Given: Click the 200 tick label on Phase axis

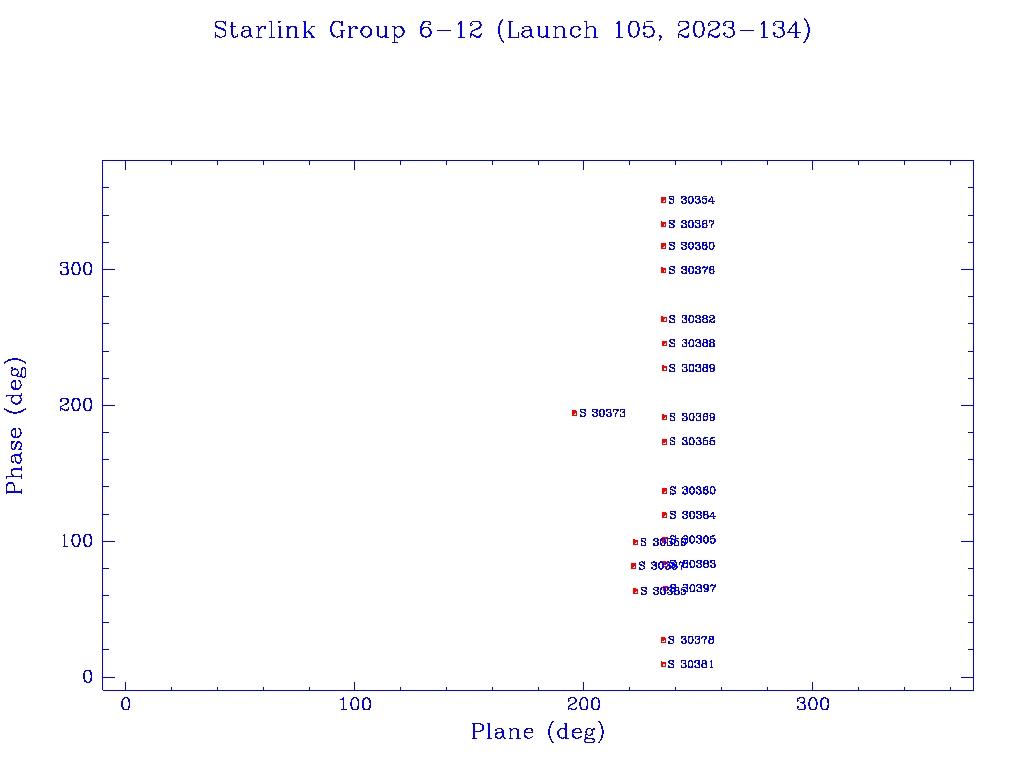Looking at the screenshot, I should tap(76, 405).
